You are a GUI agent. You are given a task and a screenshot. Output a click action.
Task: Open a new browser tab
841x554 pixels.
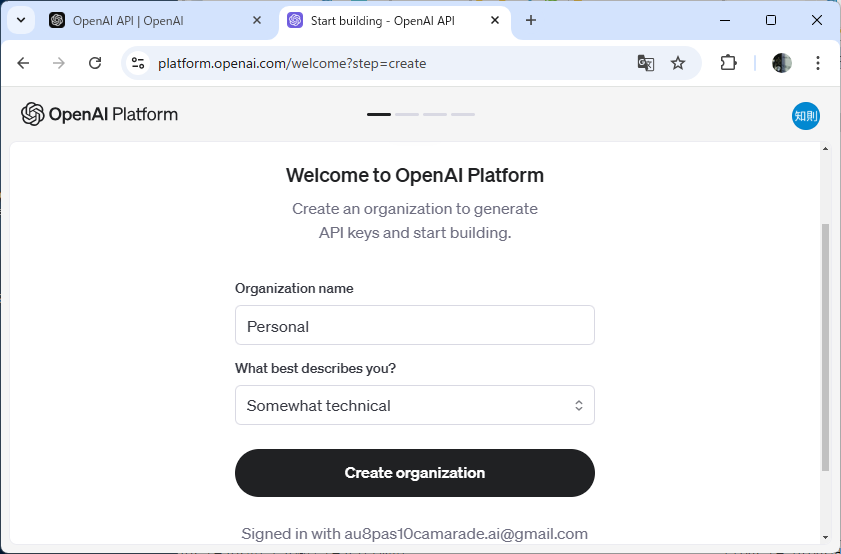point(530,20)
